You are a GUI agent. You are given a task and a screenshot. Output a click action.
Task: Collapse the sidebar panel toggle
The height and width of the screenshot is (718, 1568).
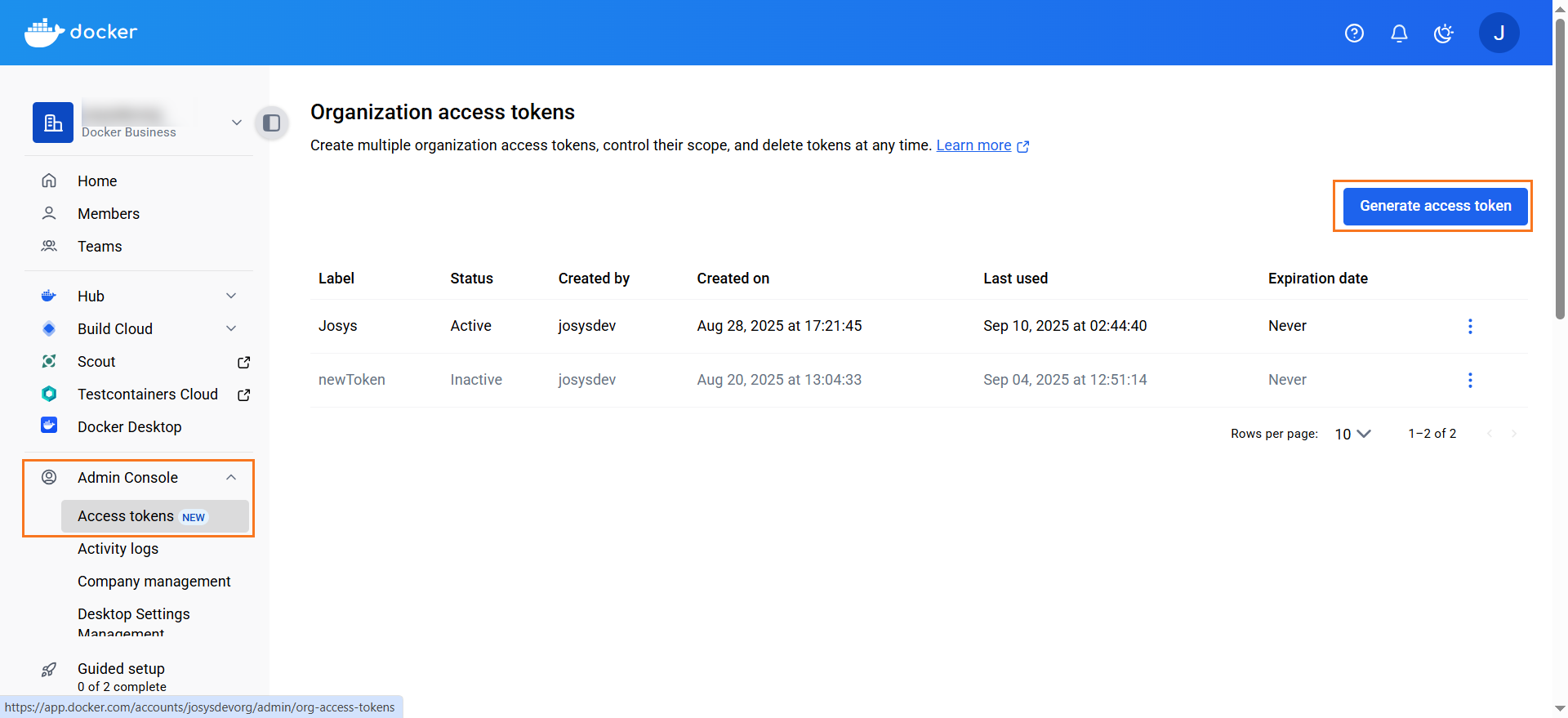(x=272, y=123)
